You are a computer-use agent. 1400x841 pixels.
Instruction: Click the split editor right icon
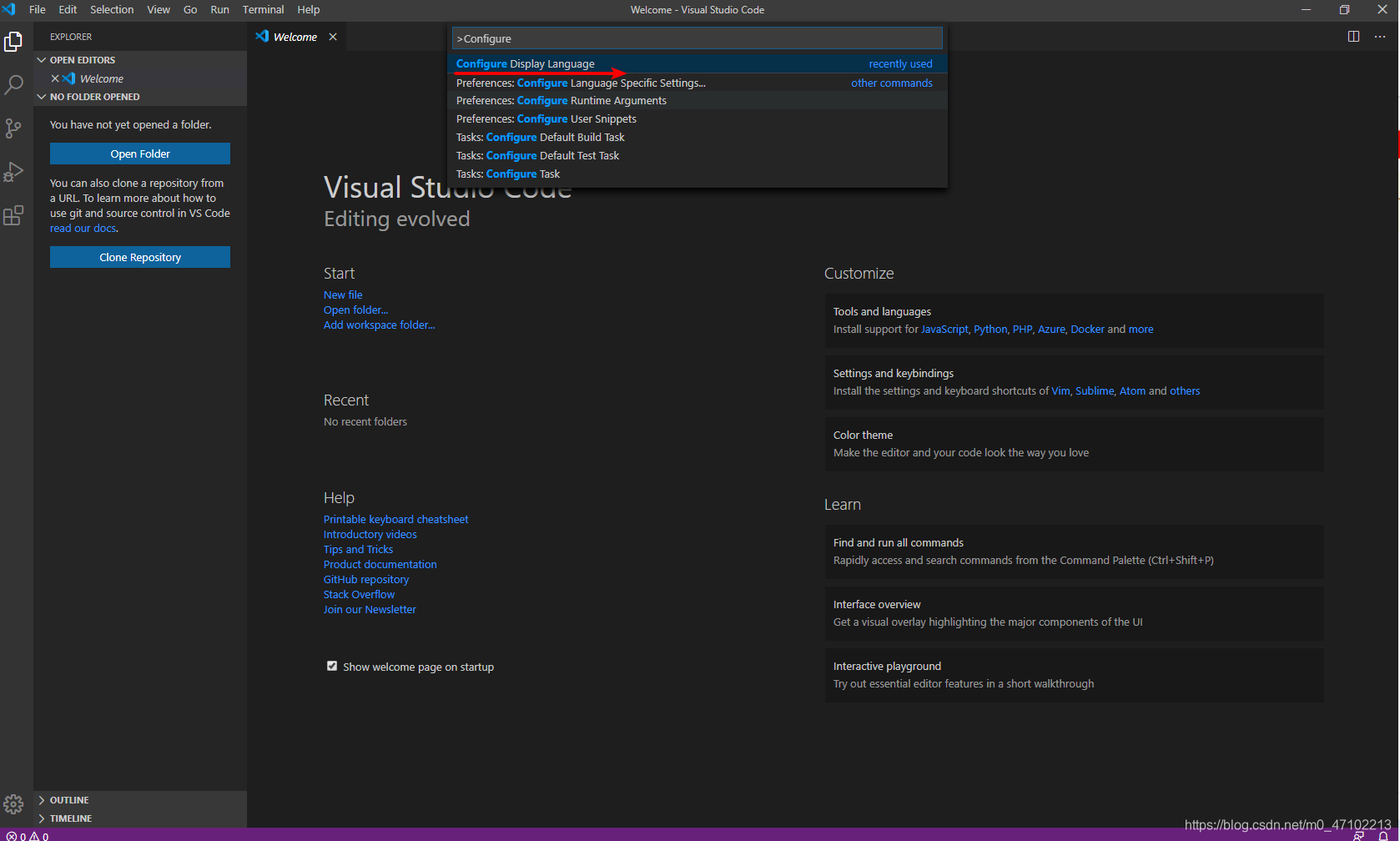click(1353, 37)
